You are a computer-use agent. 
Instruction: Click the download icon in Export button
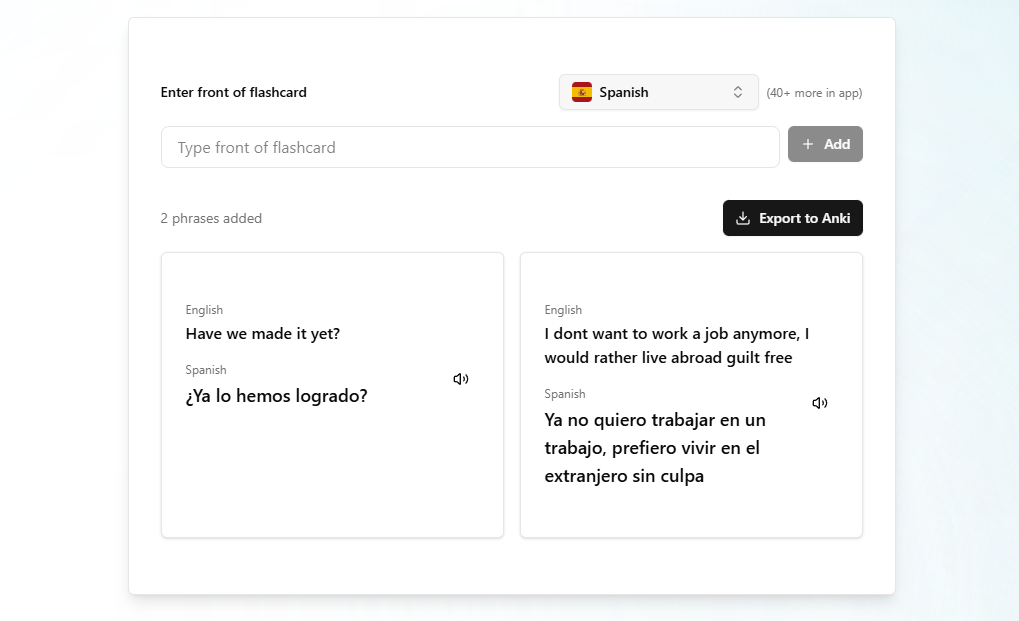pos(743,218)
